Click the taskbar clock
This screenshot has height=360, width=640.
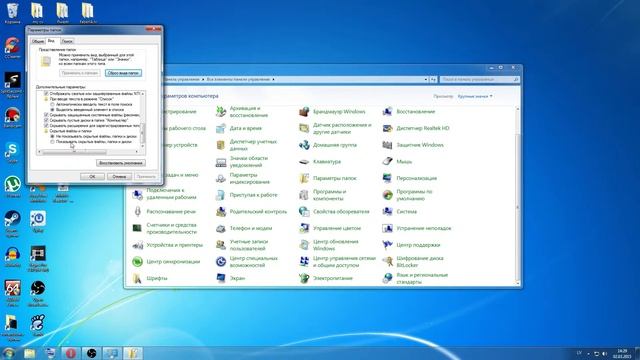pos(622,353)
